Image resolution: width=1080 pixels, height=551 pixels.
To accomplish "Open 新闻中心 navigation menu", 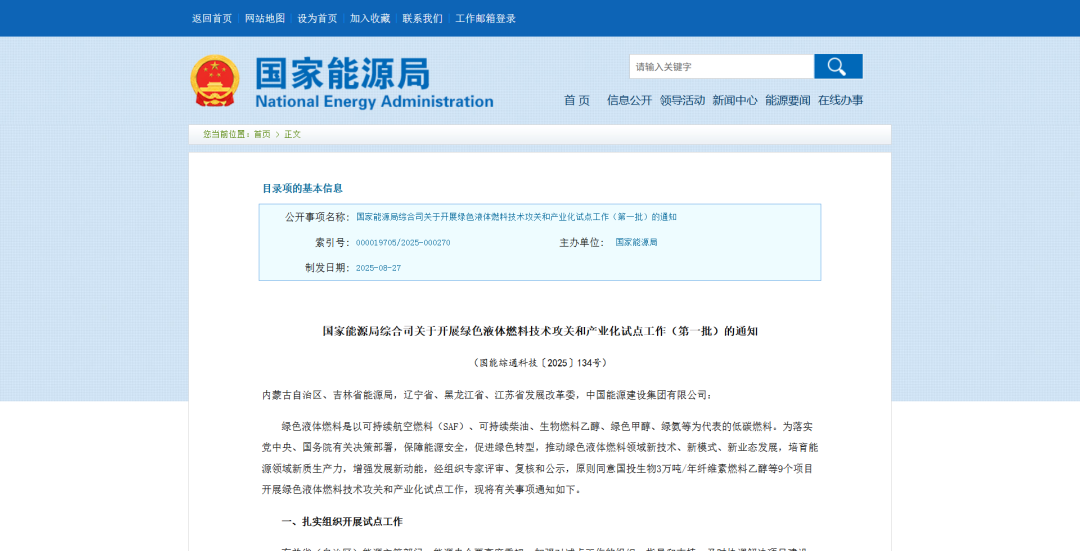I will click(x=735, y=101).
